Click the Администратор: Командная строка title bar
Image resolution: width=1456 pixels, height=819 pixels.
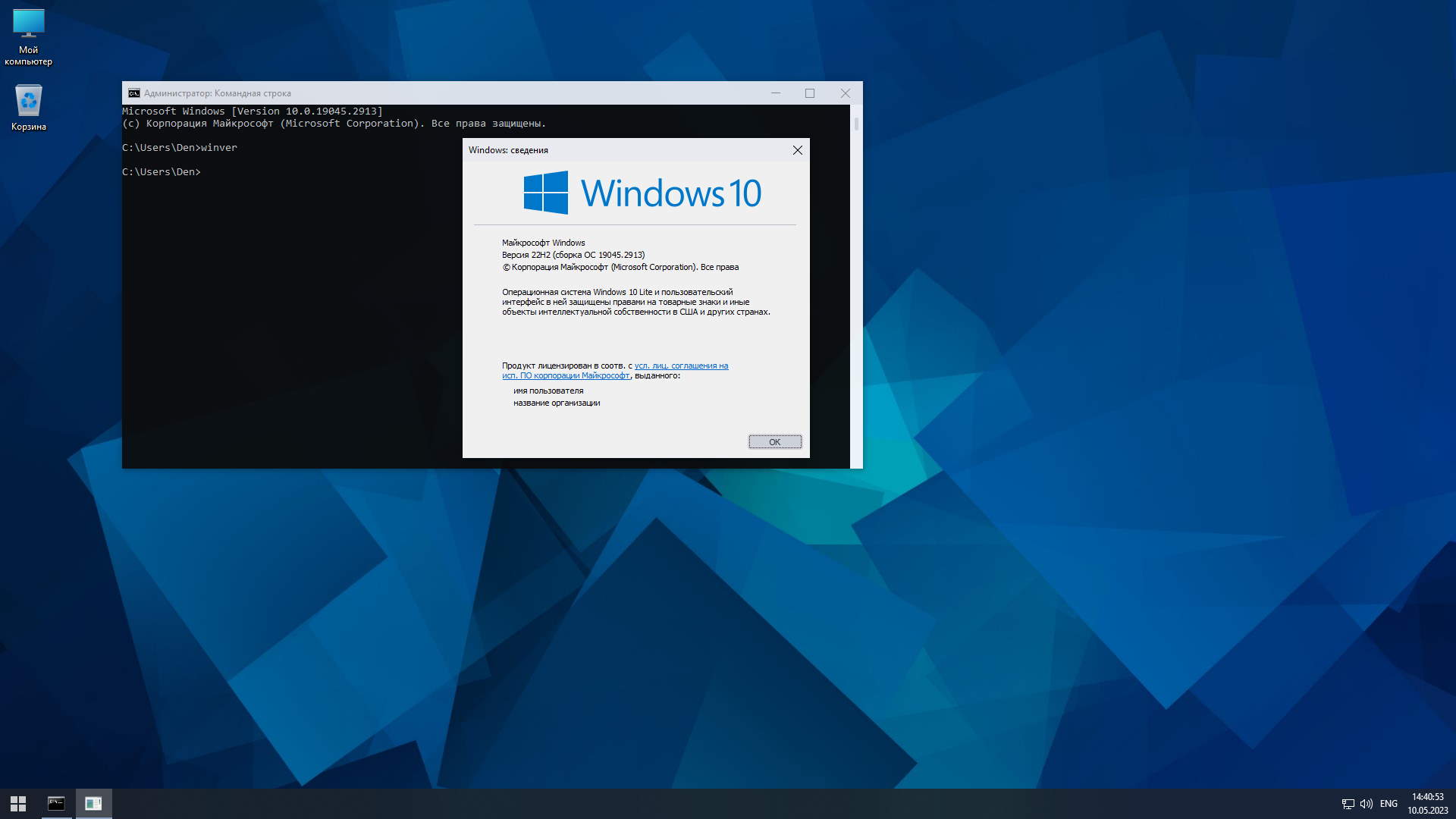point(455,93)
